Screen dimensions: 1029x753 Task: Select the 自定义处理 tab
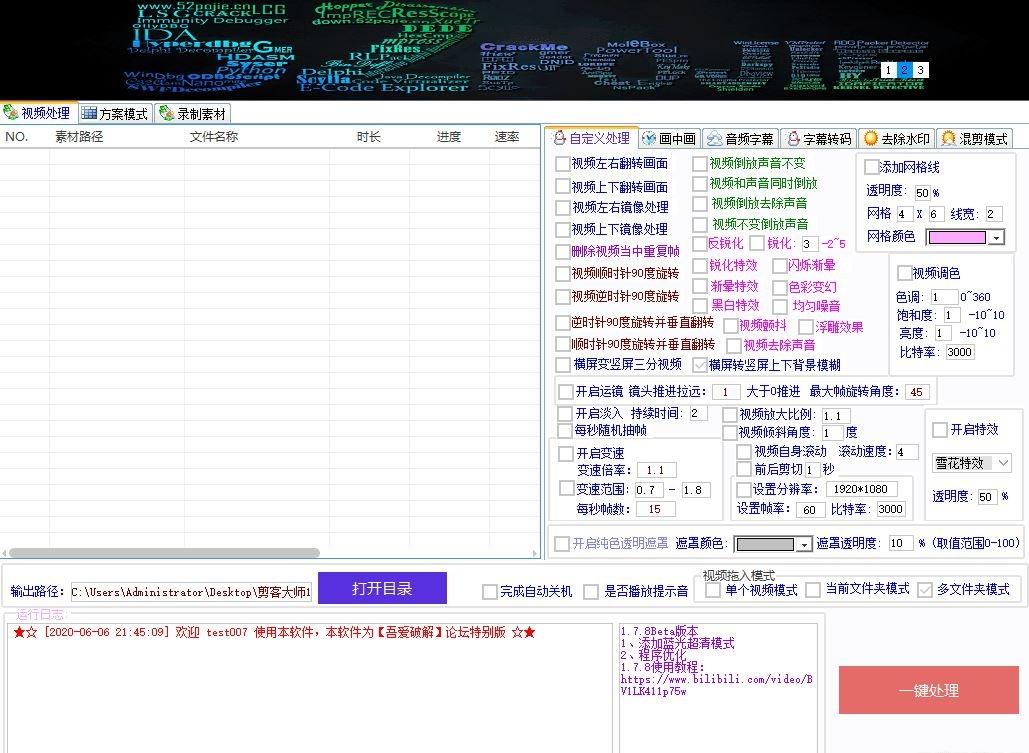(x=591, y=139)
